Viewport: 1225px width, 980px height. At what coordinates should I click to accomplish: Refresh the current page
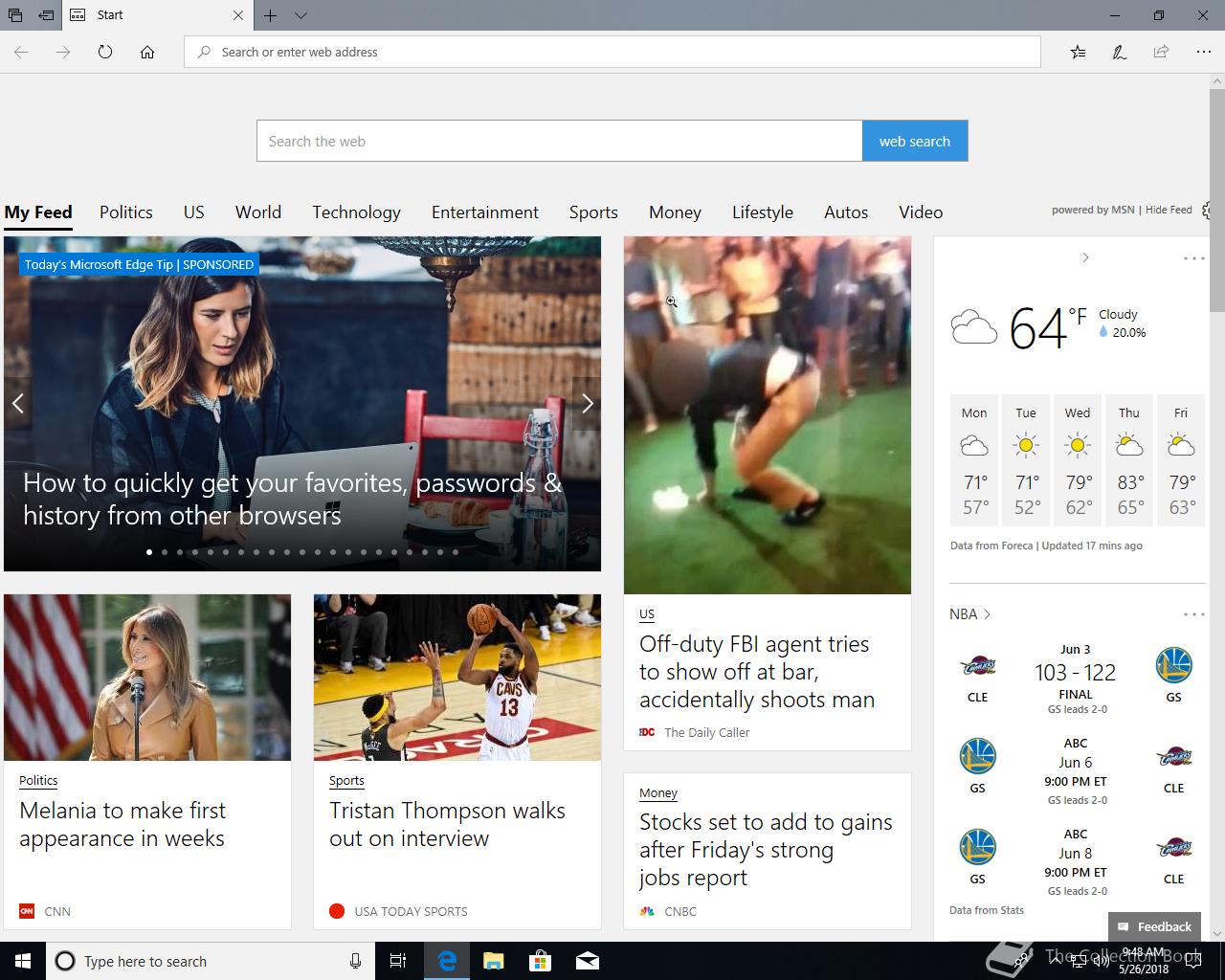(105, 52)
